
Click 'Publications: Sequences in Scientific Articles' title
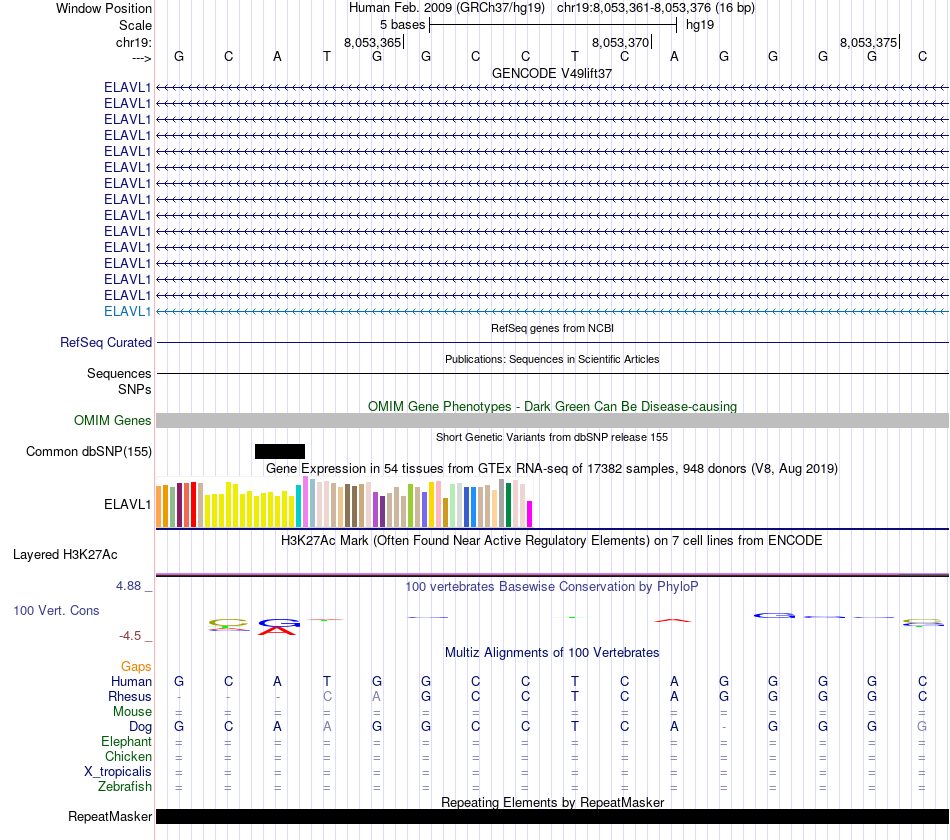(x=552, y=359)
